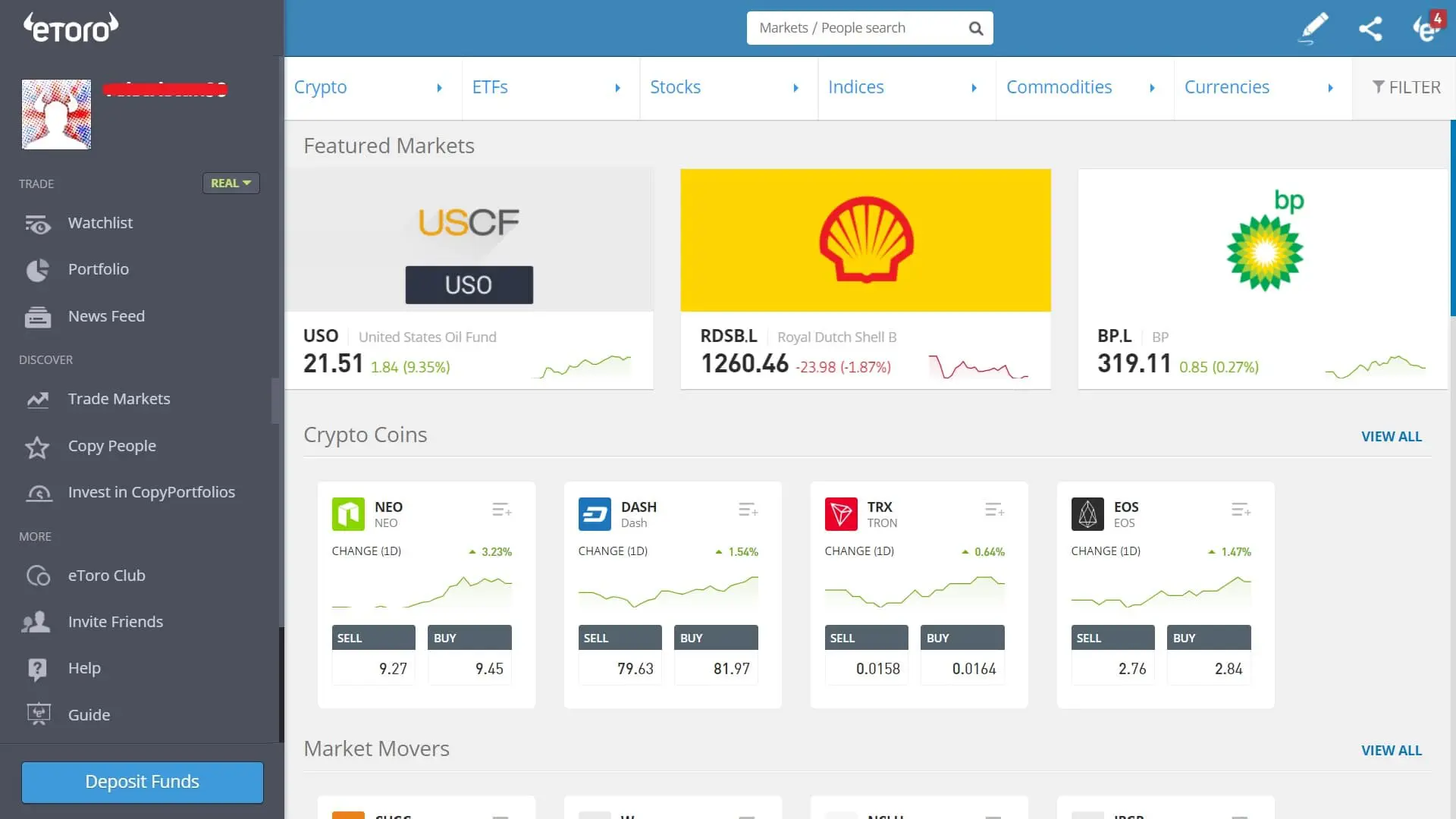Click DASH BUY 81.97 button

coord(717,655)
